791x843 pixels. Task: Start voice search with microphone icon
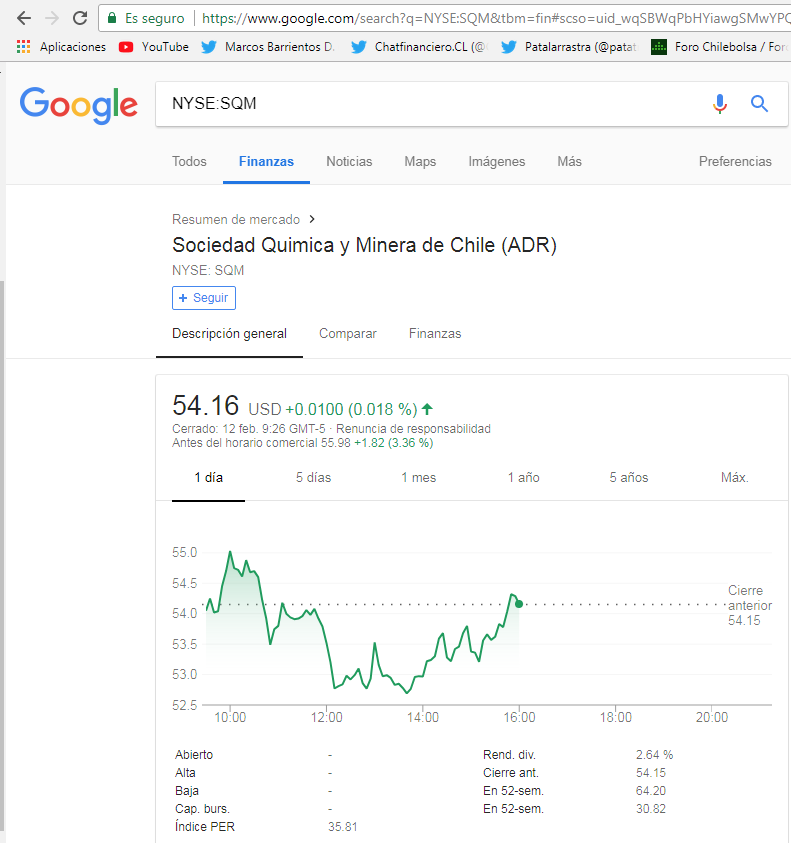pos(719,103)
